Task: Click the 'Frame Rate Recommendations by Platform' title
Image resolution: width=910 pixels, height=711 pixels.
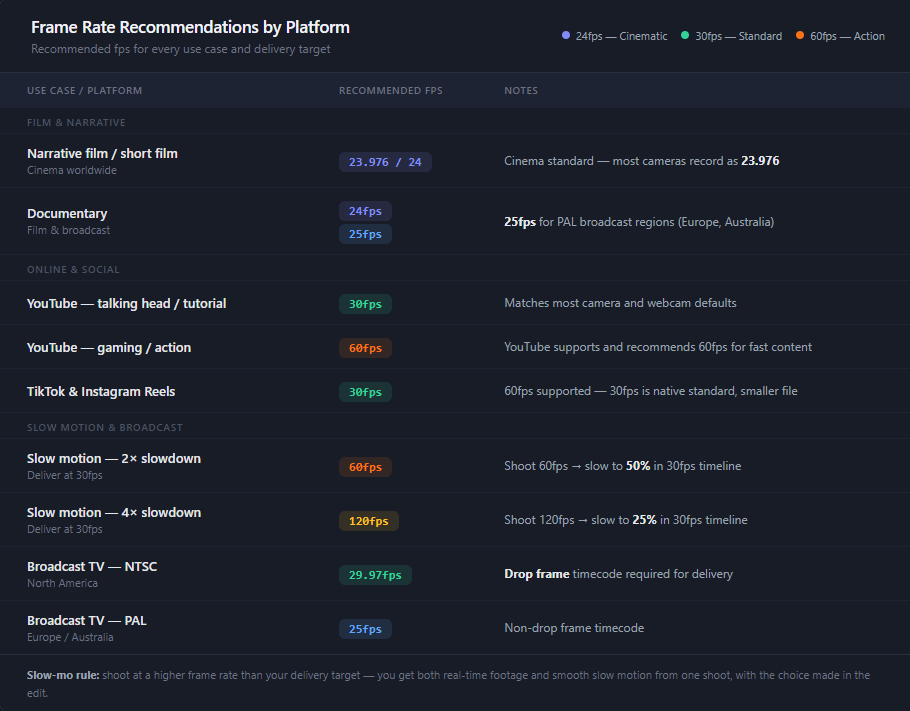Action: point(190,27)
